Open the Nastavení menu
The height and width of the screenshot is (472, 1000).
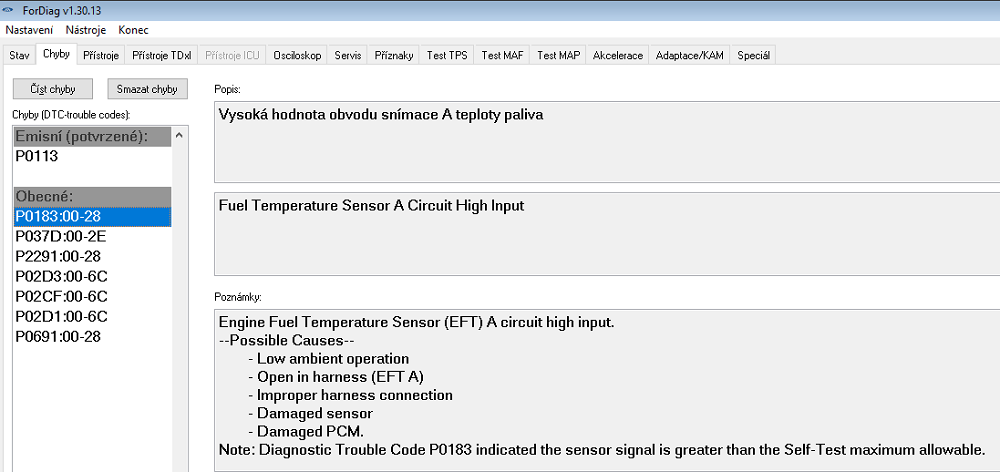[x=30, y=30]
